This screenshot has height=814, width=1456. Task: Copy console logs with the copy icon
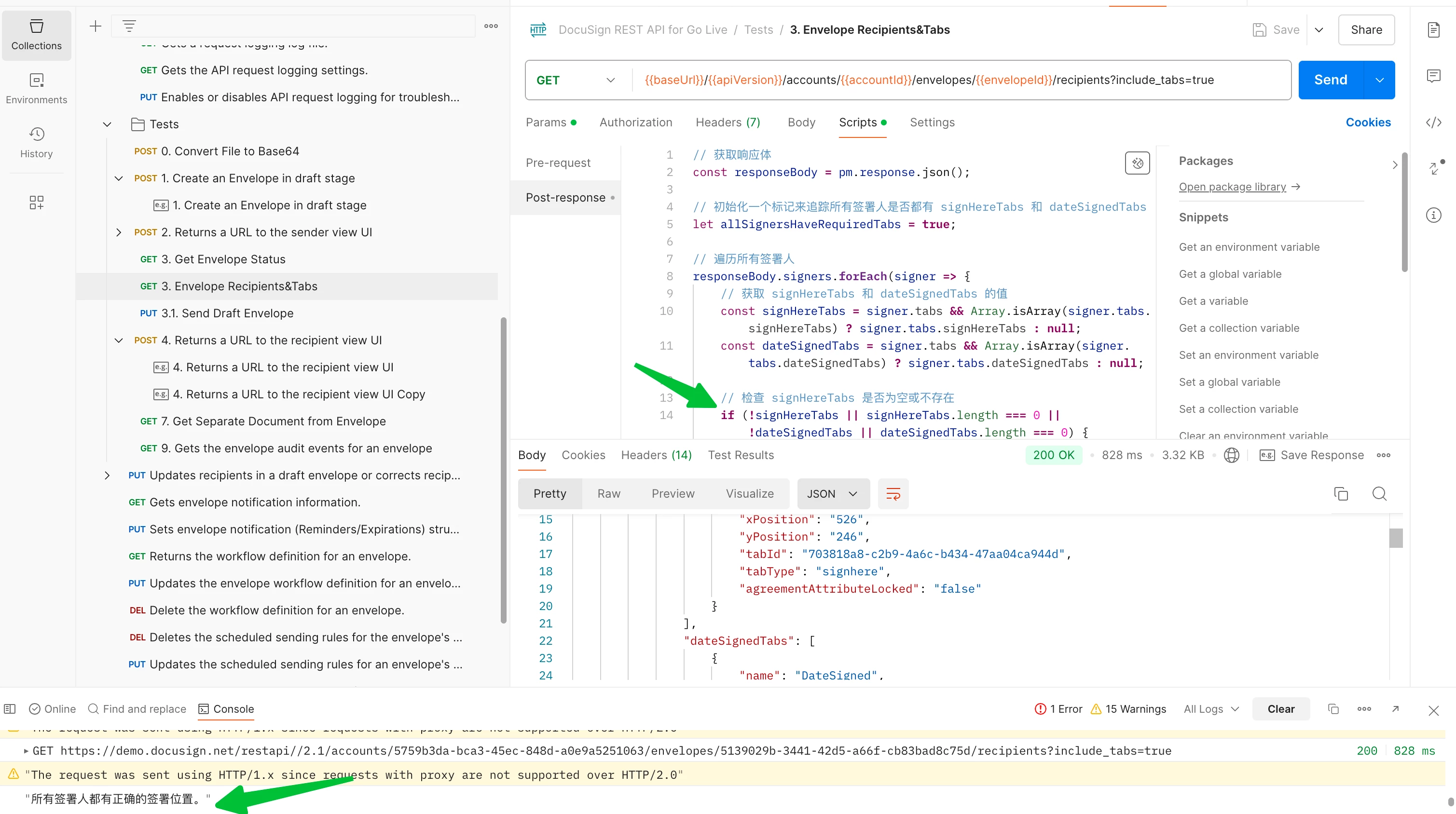1333,709
